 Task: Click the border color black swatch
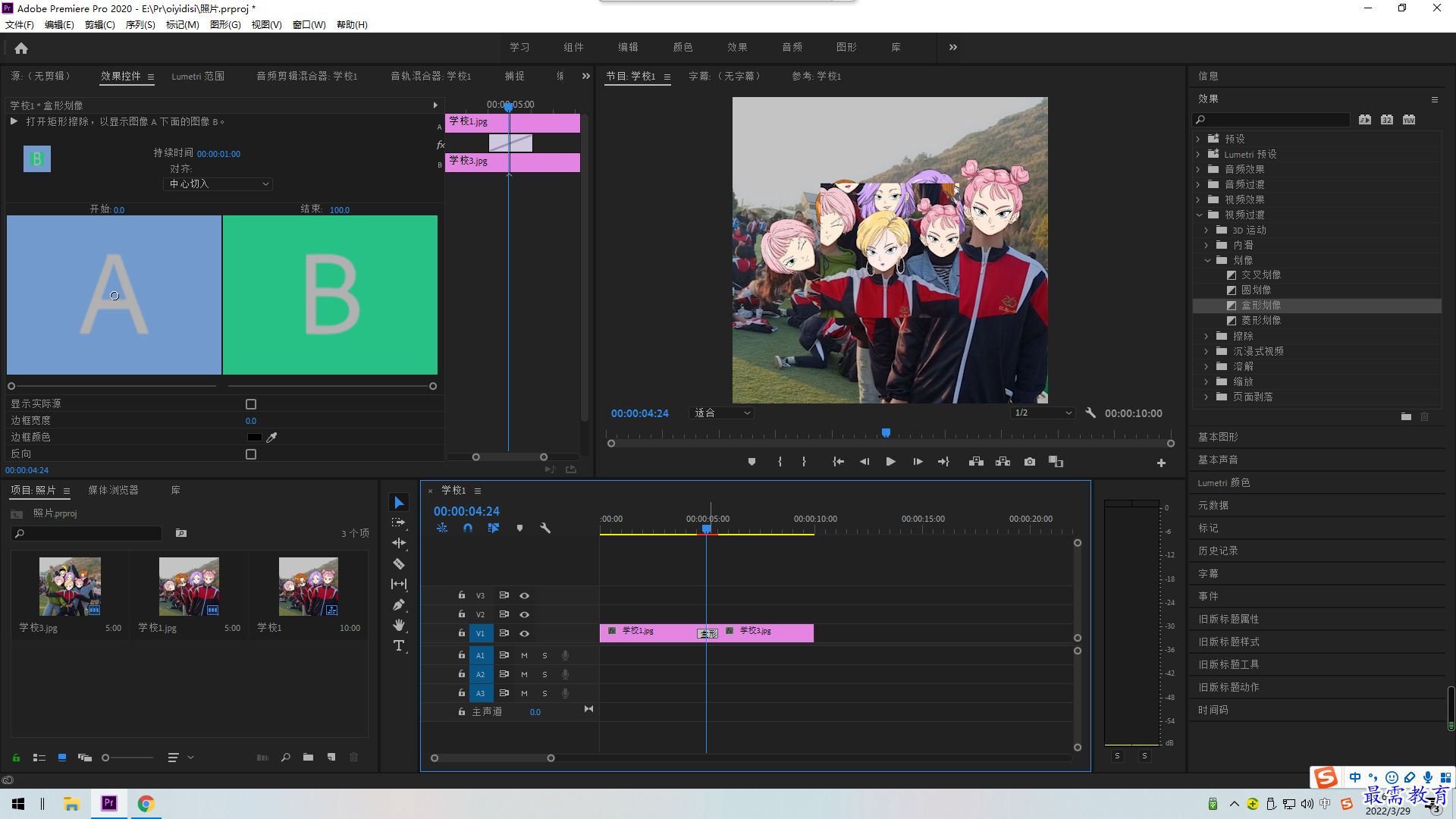254,438
